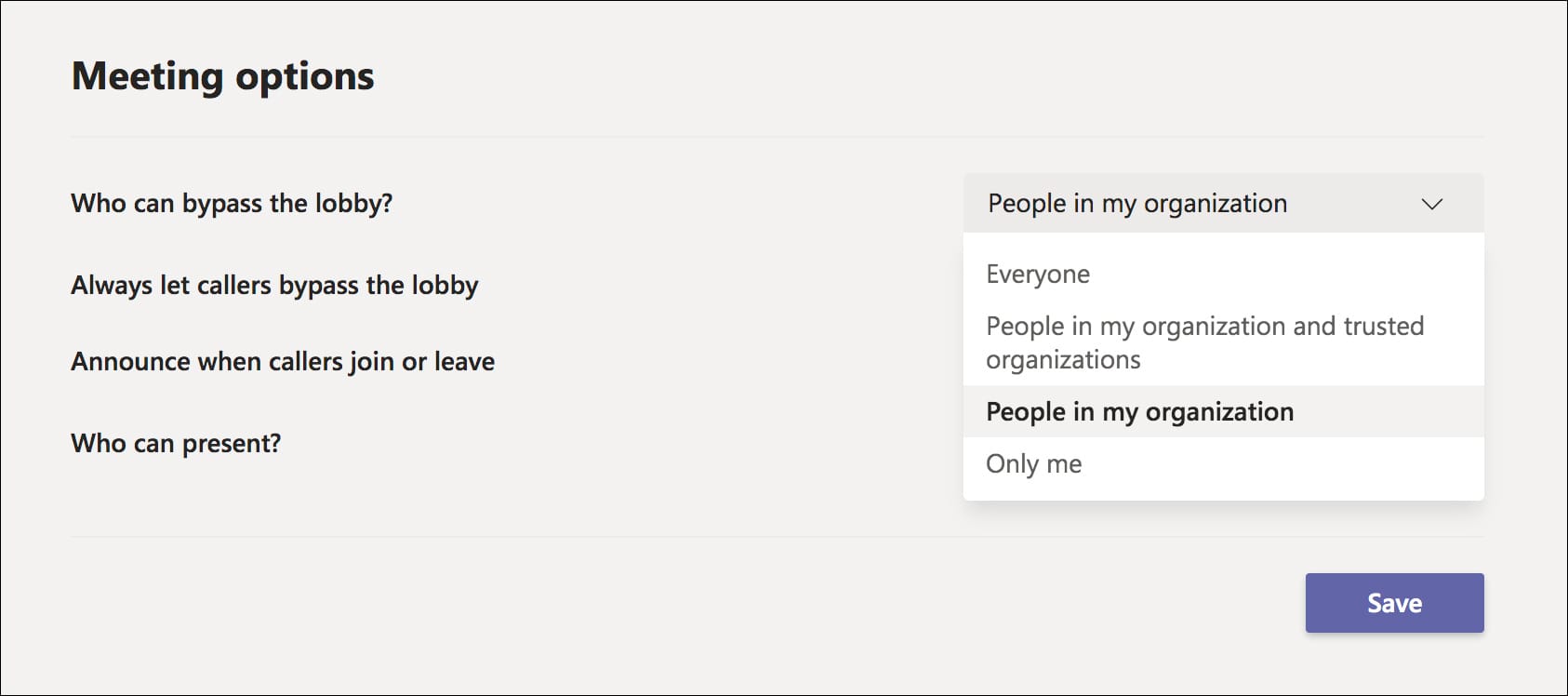The image size is (1568, 696).
Task: Click the chevron arrow in lobby dropdown
Action: pos(1431,204)
